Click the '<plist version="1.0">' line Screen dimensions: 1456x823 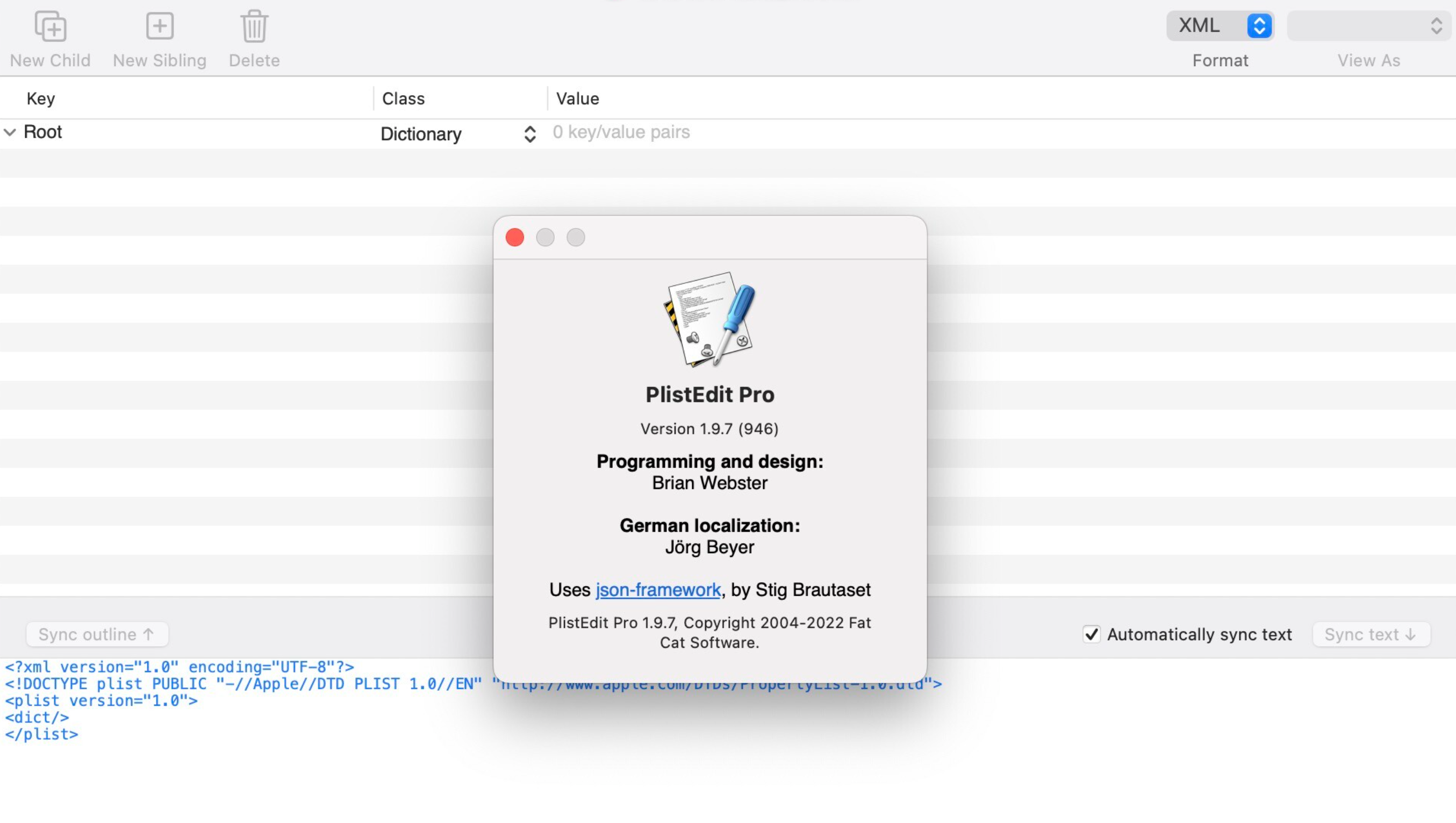[101, 700]
